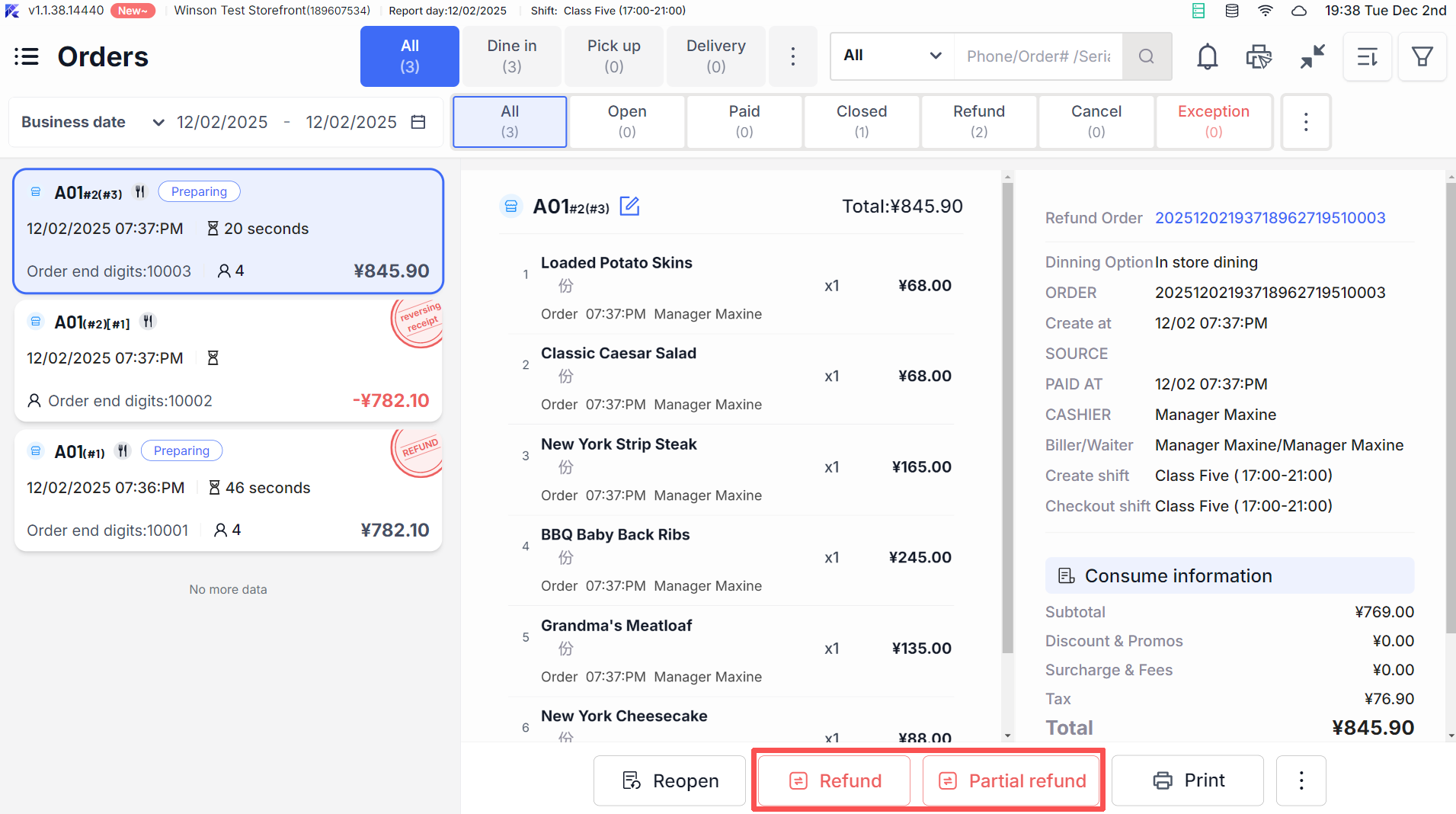Open the sort list icon
Image resolution: width=1456 pixels, height=814 pixels.
1368,56
